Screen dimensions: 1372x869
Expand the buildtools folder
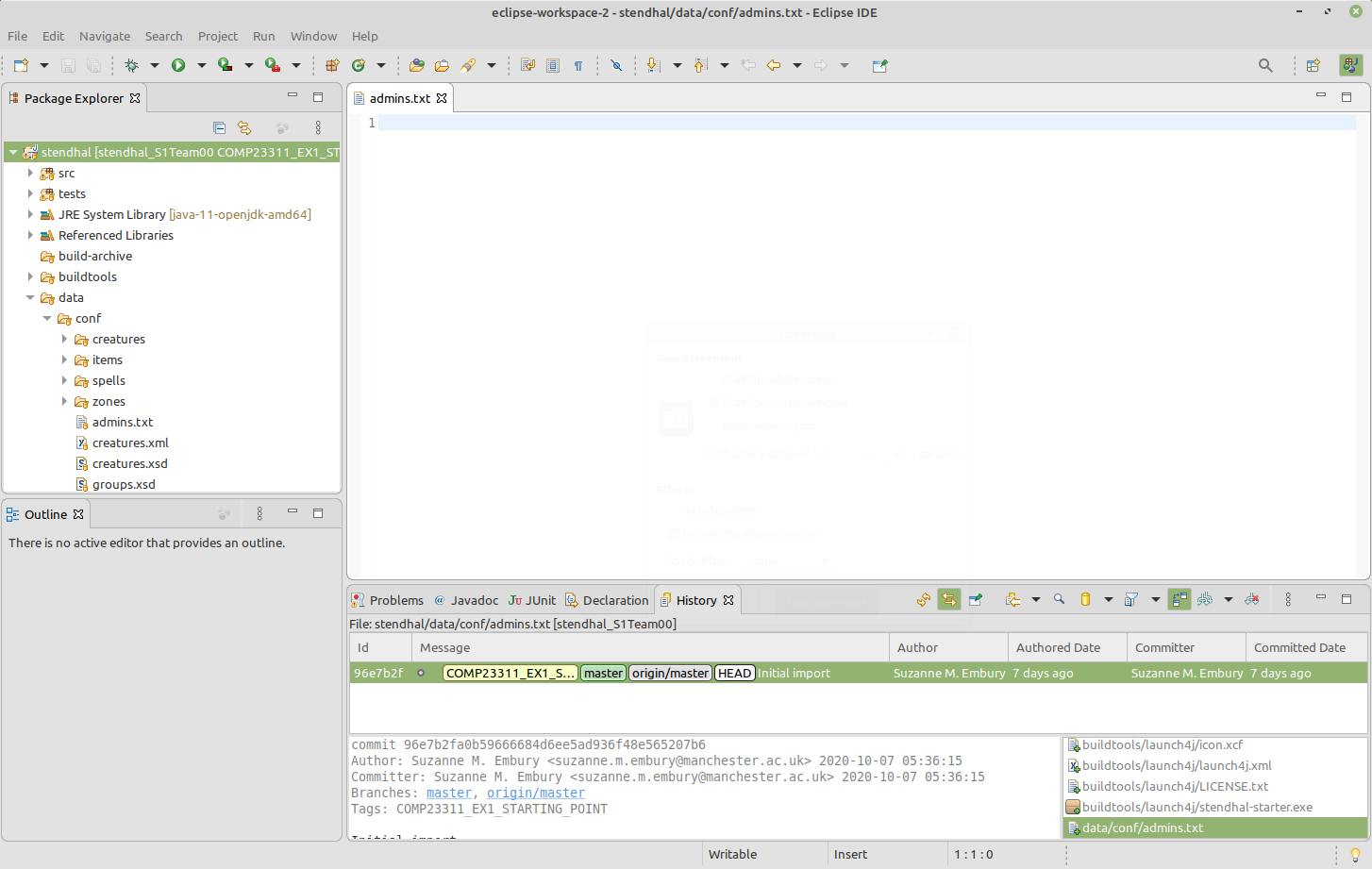point(30,276)
